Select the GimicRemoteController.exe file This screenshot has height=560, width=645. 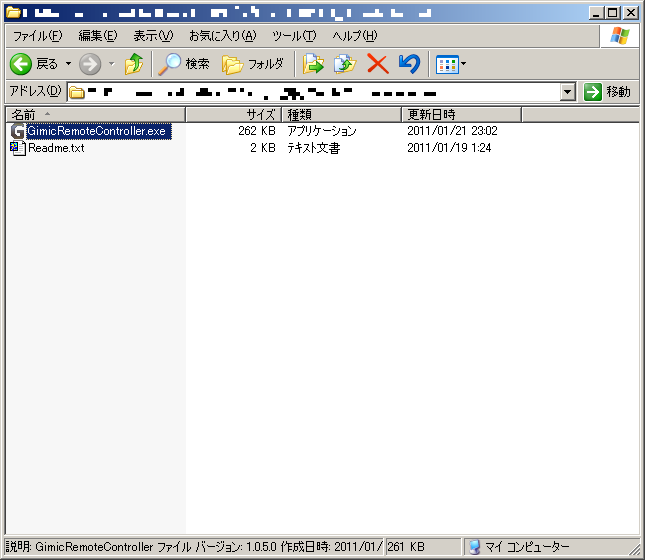[x=97, y=131]
